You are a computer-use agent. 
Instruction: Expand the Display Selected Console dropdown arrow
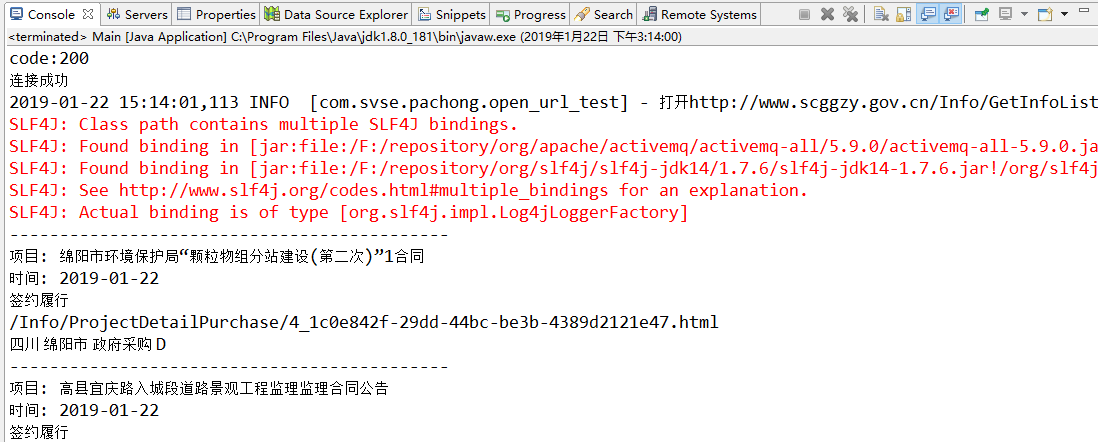[x=1024, y=14]
